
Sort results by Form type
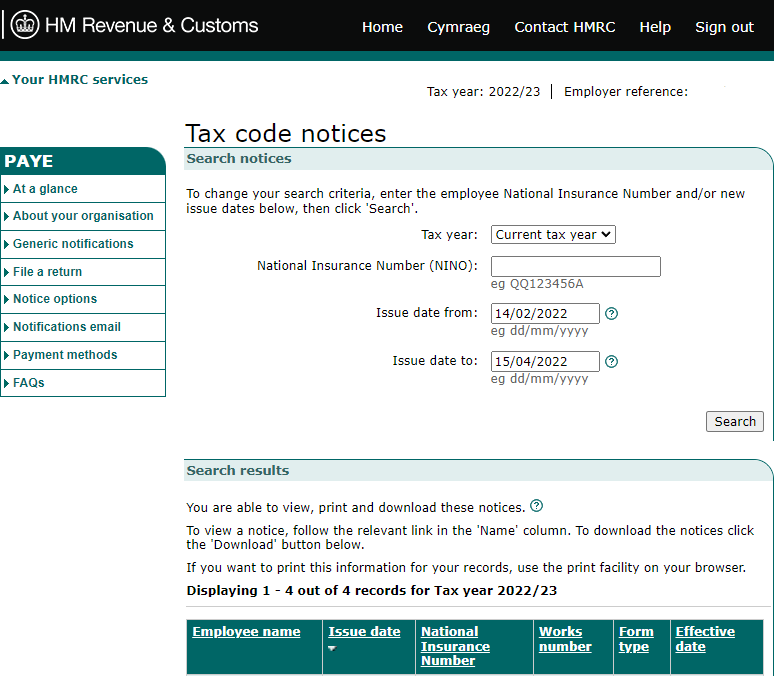pyautogui.click(x=636, y=639)
